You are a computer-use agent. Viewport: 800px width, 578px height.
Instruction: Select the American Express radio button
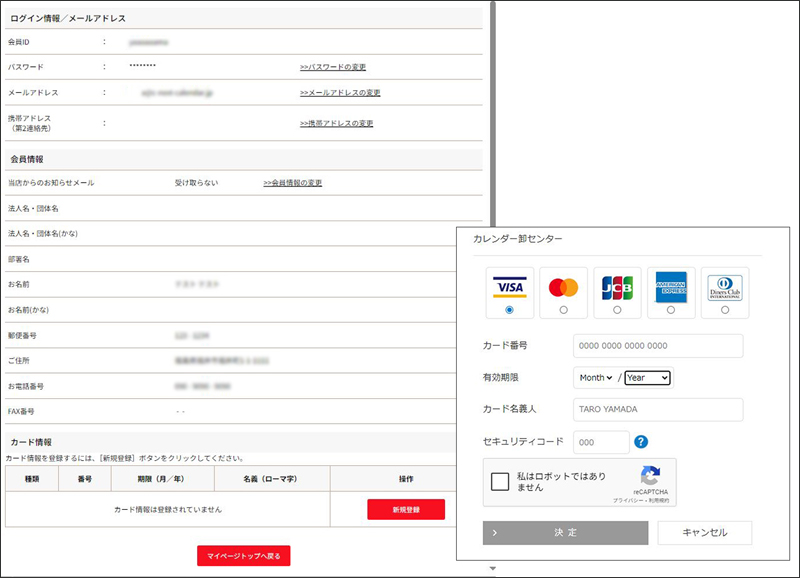671,310
